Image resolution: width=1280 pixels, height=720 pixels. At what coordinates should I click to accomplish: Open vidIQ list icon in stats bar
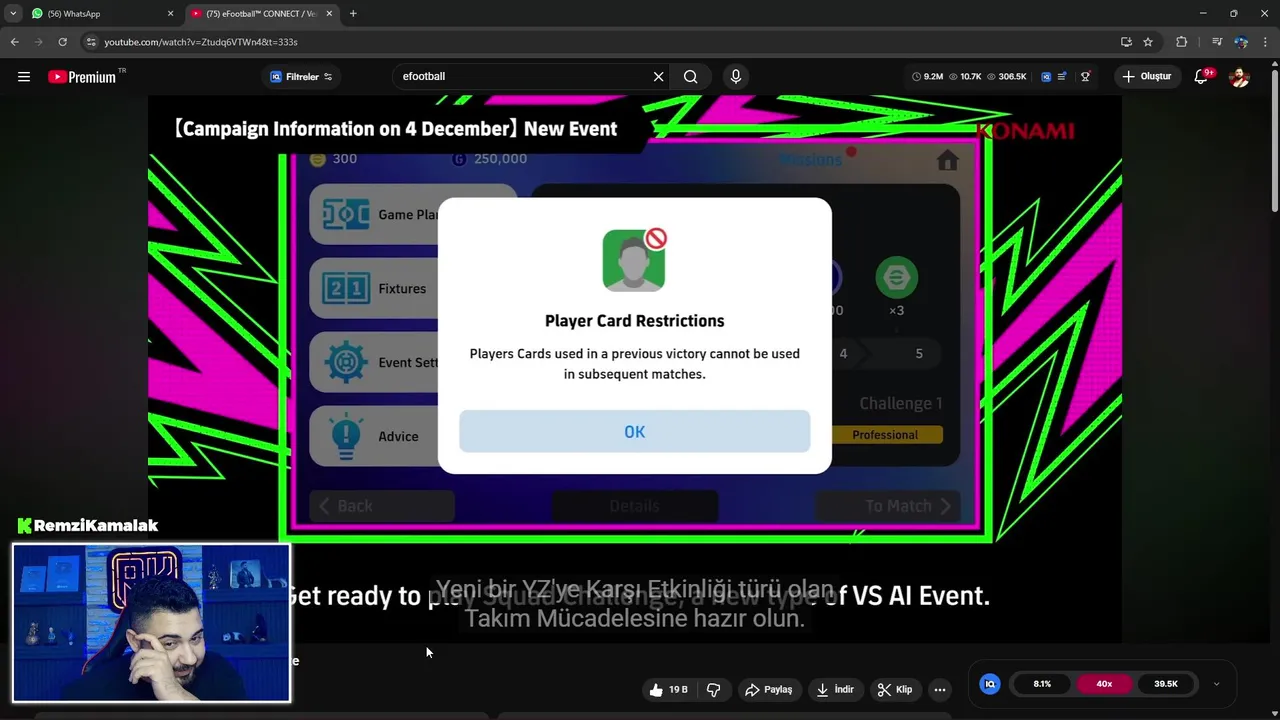tap(1062, 77)
